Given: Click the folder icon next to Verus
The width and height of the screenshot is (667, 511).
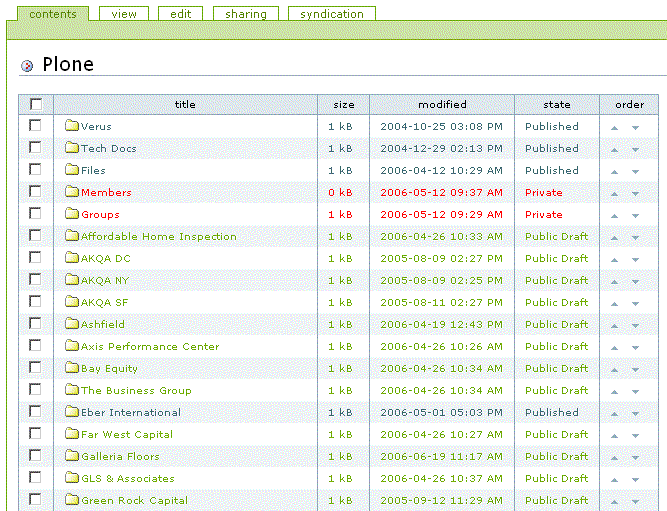Looking at the screenshot, I should coord(71,127).
